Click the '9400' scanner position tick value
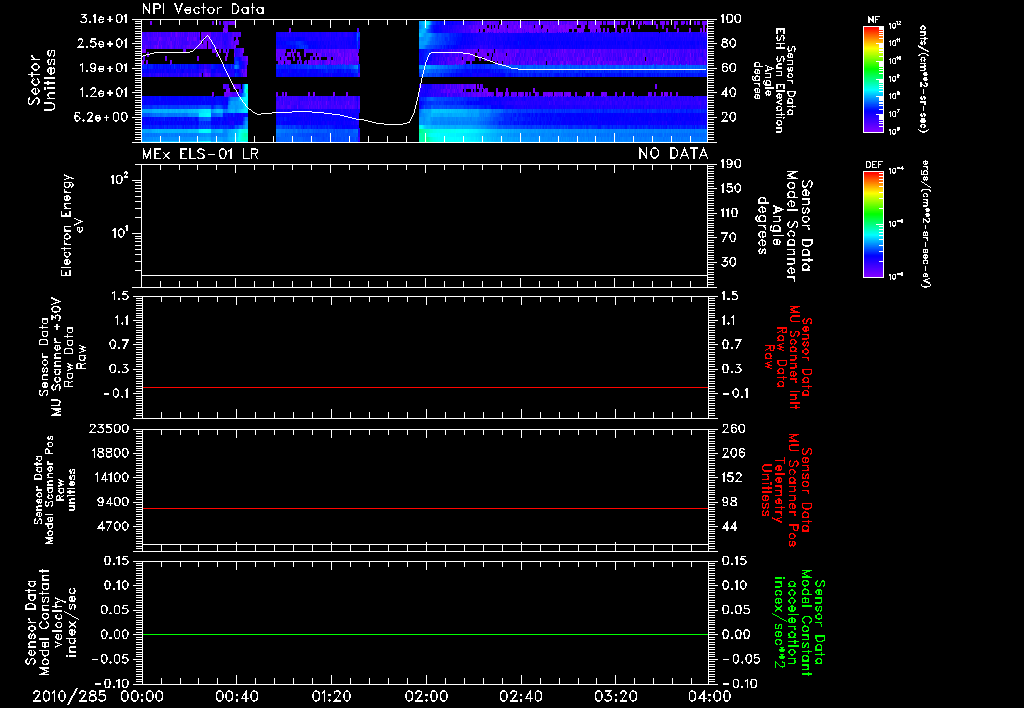This screenshot has width=1024, height=708. [112, 502]
